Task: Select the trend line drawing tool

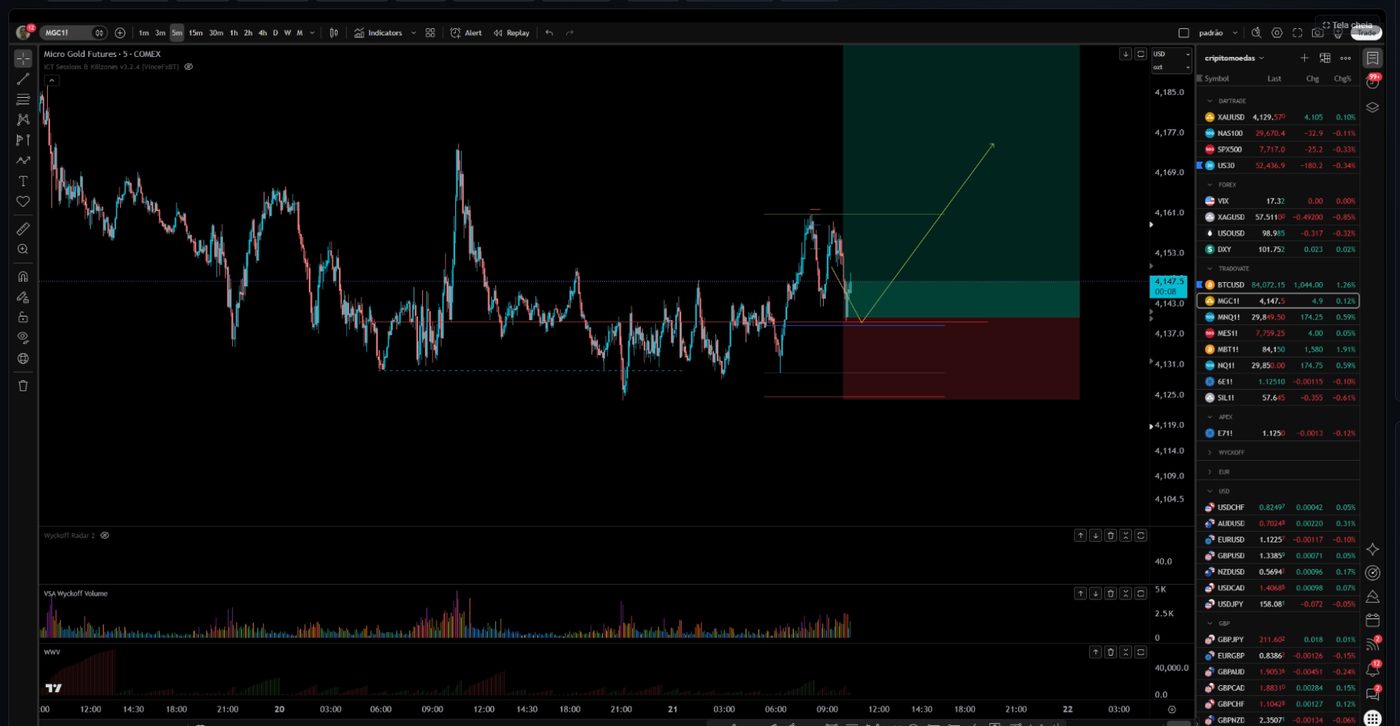Action: point(22,78)
